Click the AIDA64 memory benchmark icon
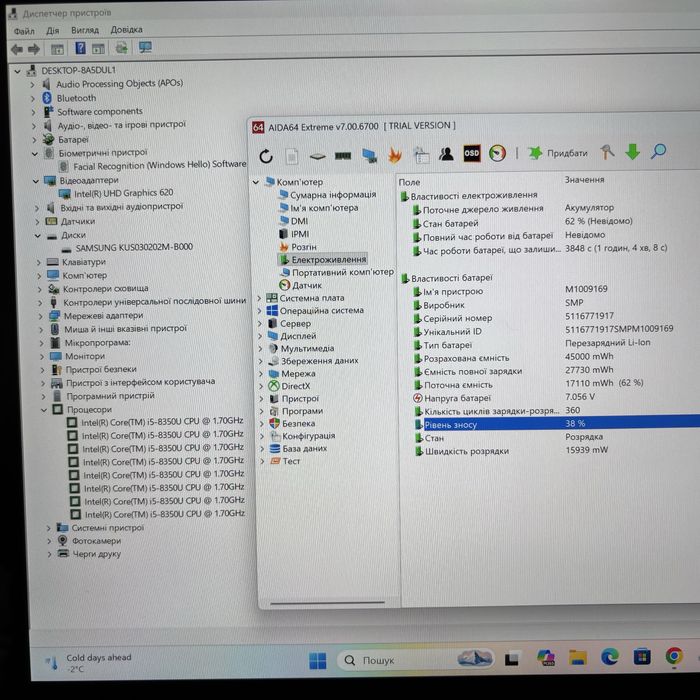The width and height of the screenshot is (700, 700). (x=343, y=155)
